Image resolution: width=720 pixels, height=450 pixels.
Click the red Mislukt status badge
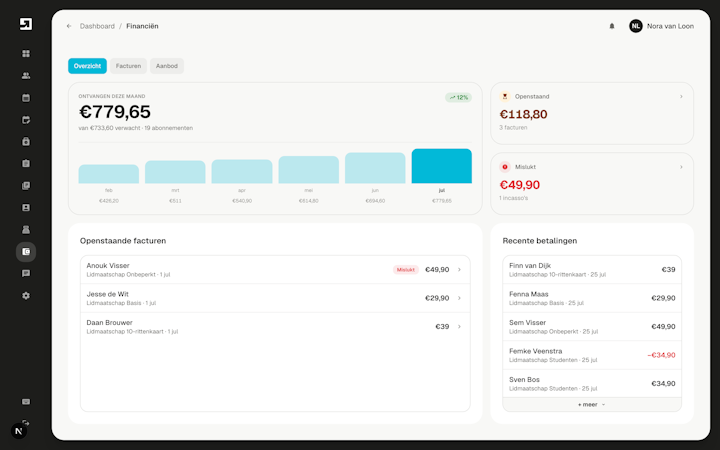click(405, 270)
